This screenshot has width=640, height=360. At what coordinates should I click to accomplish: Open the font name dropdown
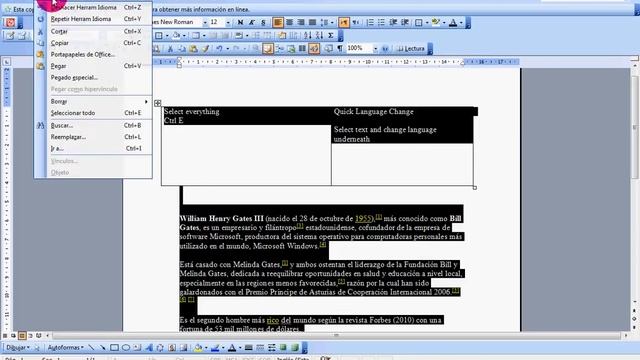(205, 22)
